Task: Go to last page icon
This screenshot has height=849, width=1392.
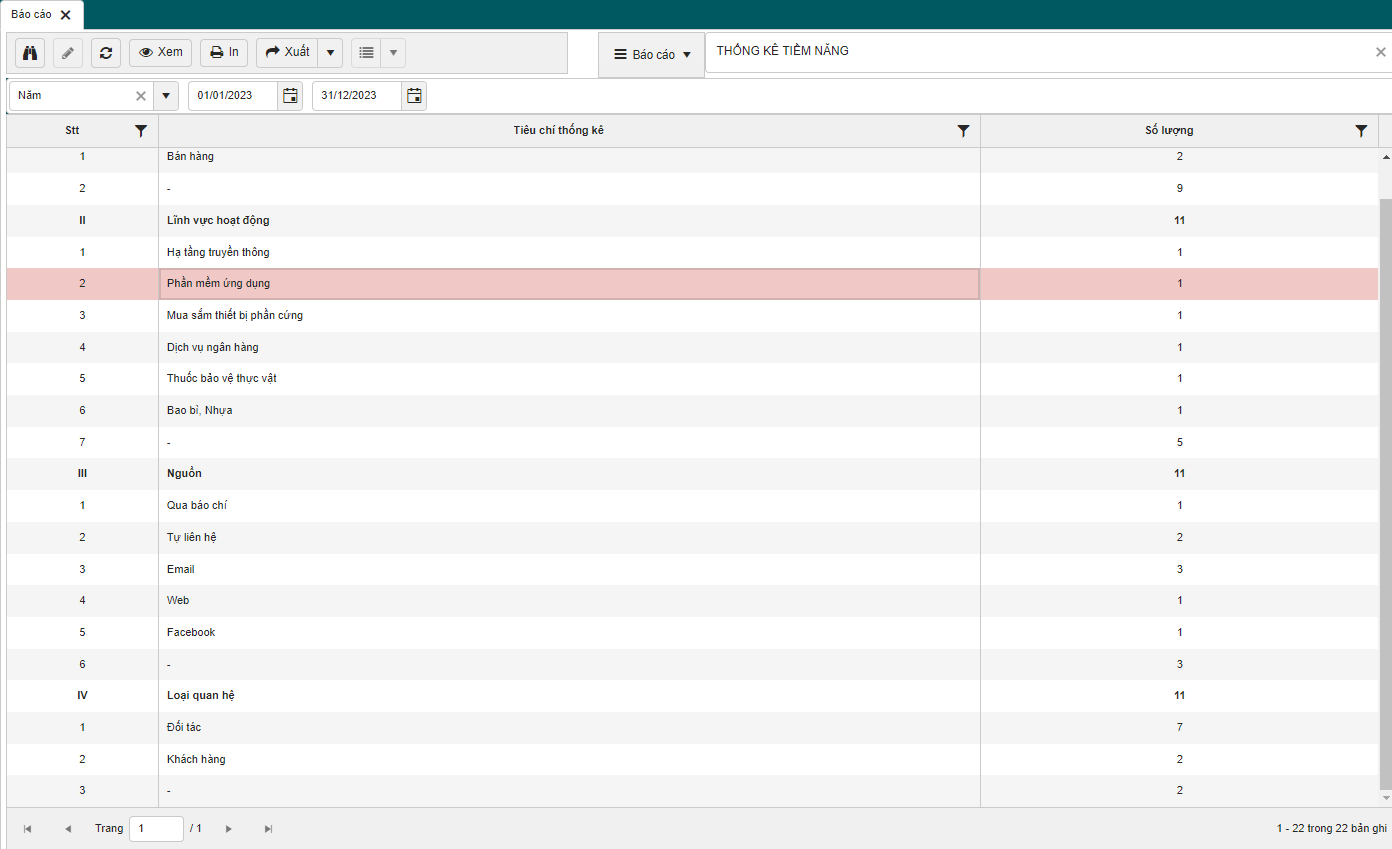Action: tap(268, 829)
